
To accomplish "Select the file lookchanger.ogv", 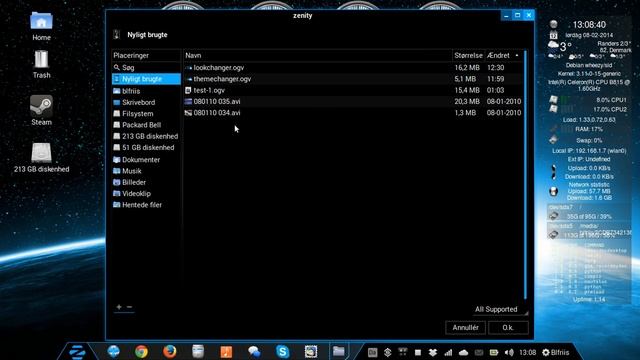I will [218, 68].
